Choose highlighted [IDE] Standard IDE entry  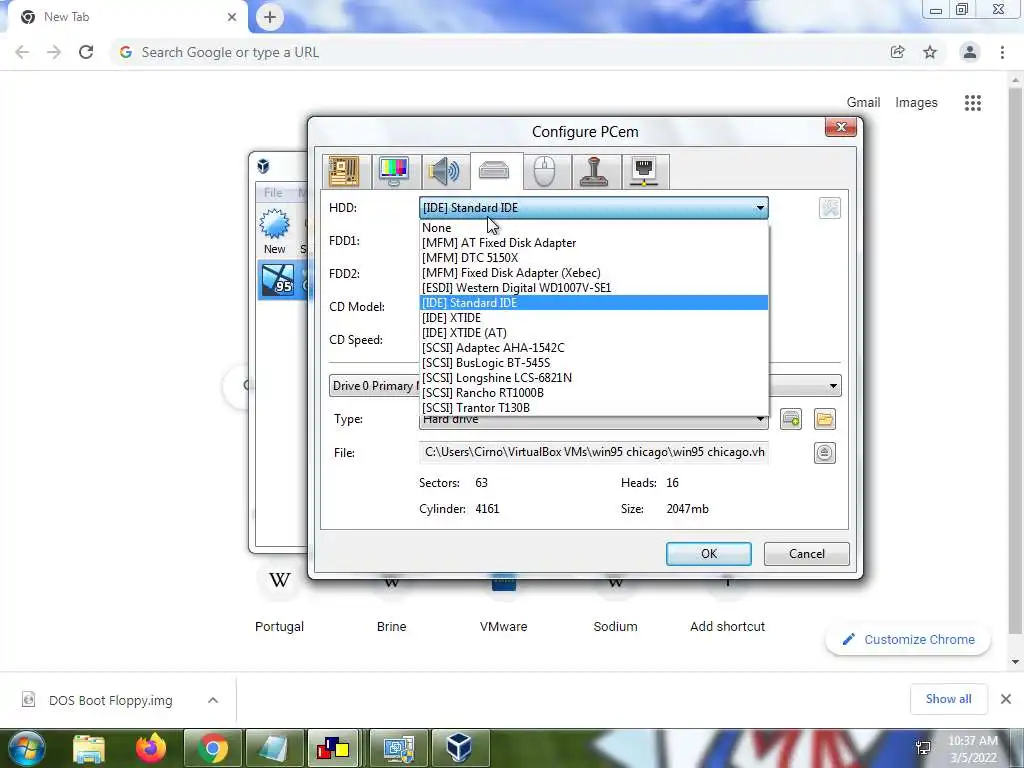594,303
